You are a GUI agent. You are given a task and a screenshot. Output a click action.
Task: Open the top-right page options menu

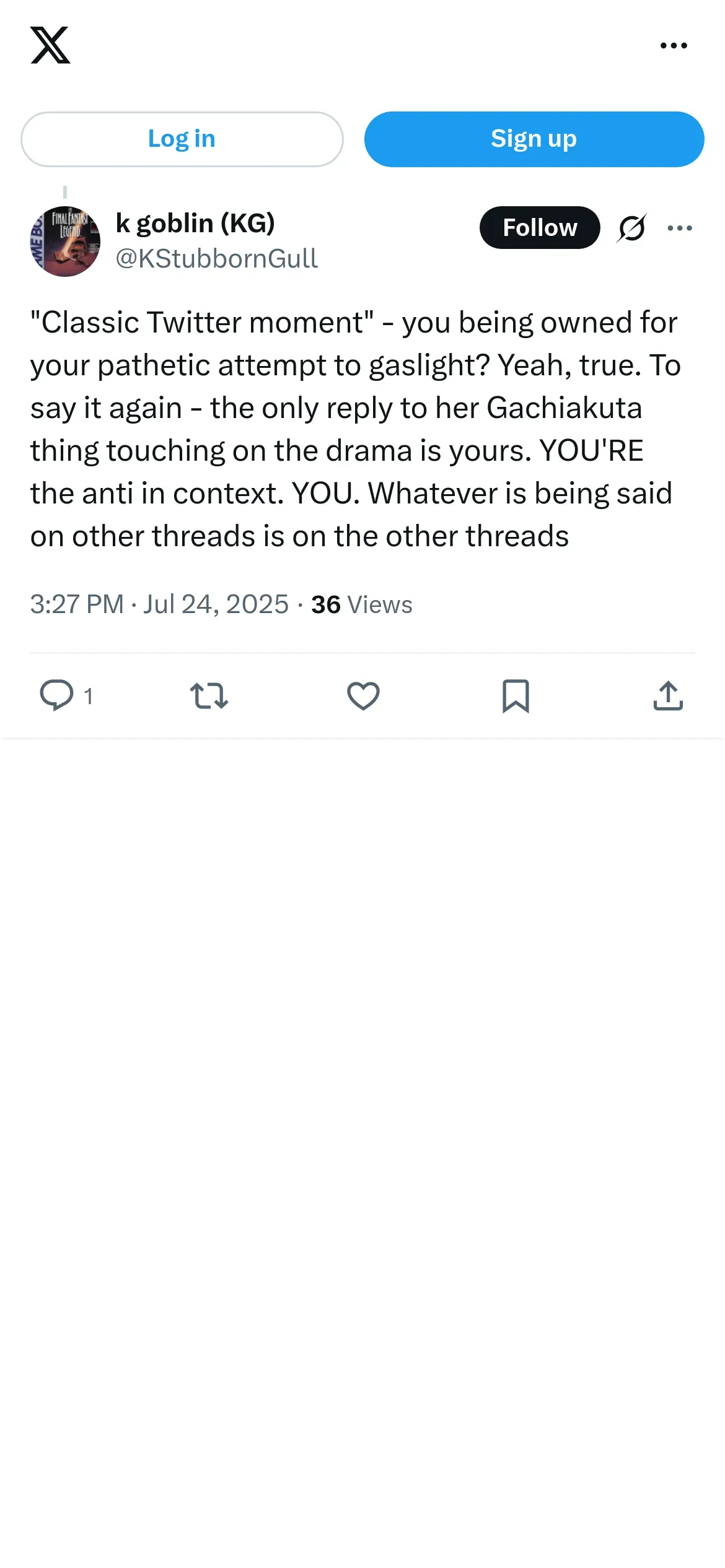[x=674, y=45]
